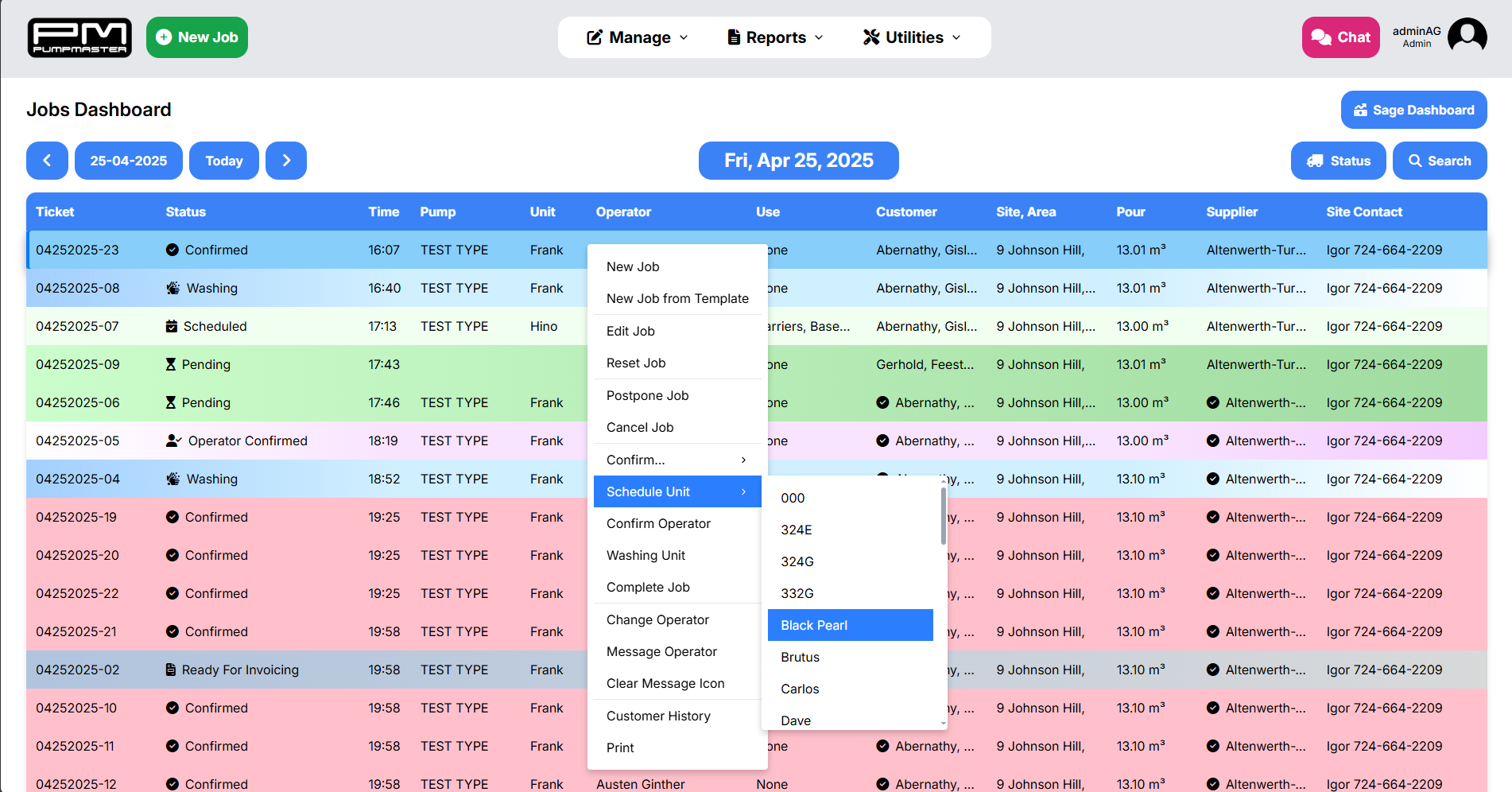The image size is (1512, 792).
Task: Click Scheduled calendar icon on ticket 04252025-07
Action: click(171, 326)
